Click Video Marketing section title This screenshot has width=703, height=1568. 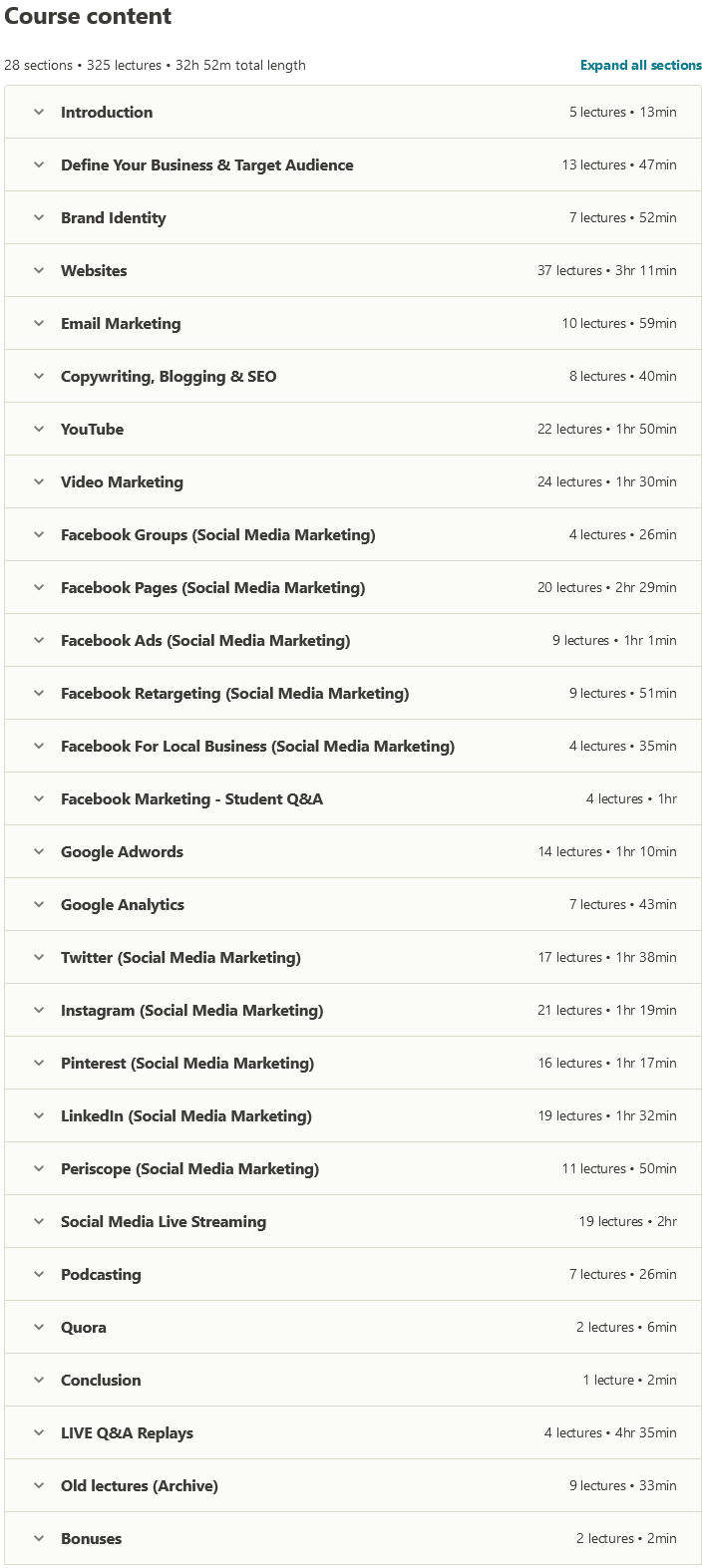pos(122,482)
